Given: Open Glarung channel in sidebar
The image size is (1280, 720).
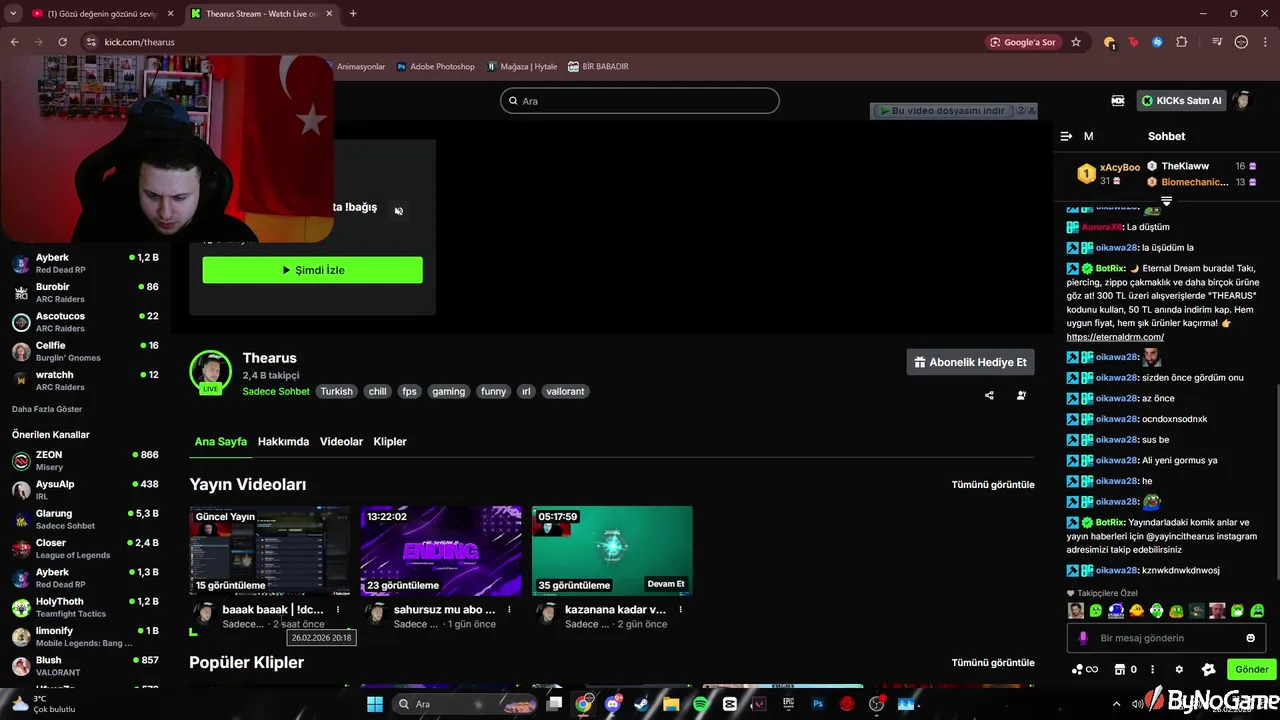Looking at the screenshot, I should tap(85, 520).
